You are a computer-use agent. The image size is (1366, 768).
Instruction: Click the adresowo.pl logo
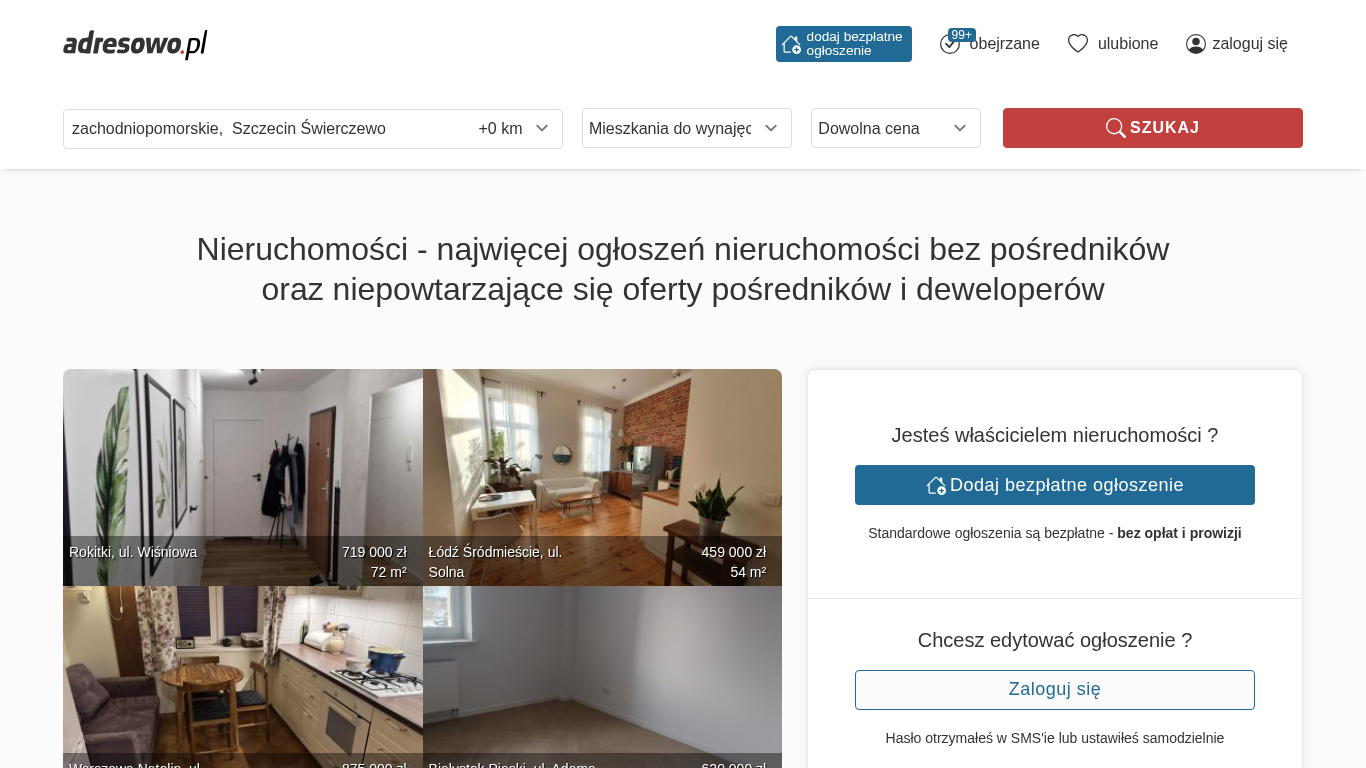135,44
